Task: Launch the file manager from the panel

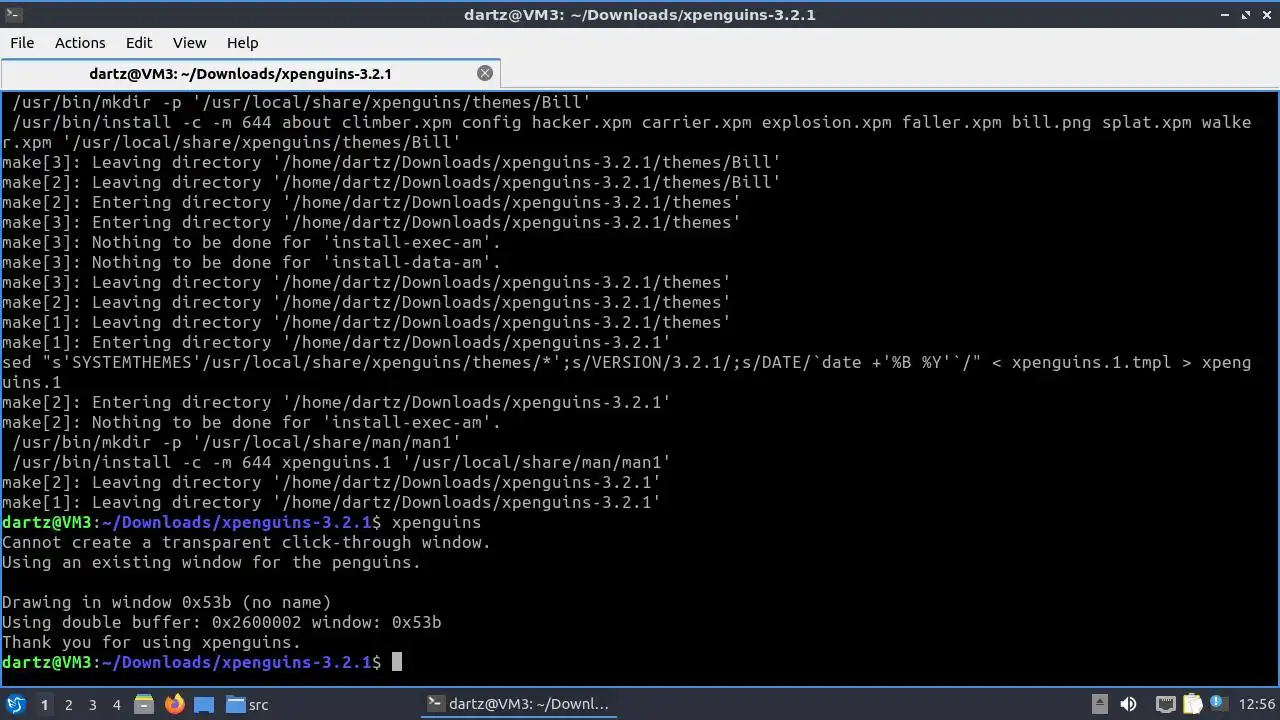Action: point(144,704)
